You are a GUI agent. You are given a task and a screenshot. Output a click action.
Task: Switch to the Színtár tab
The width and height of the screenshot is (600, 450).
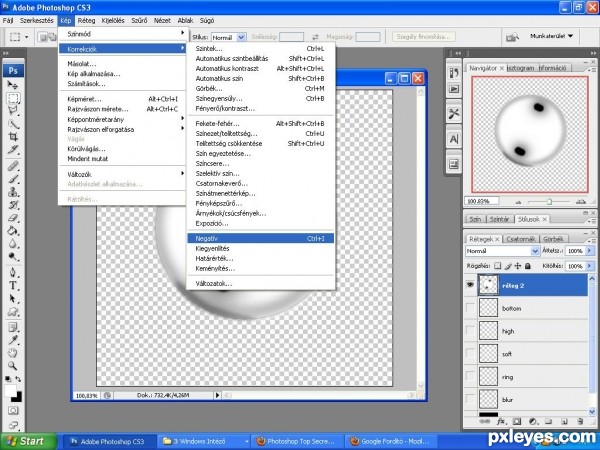pos(499,219)
